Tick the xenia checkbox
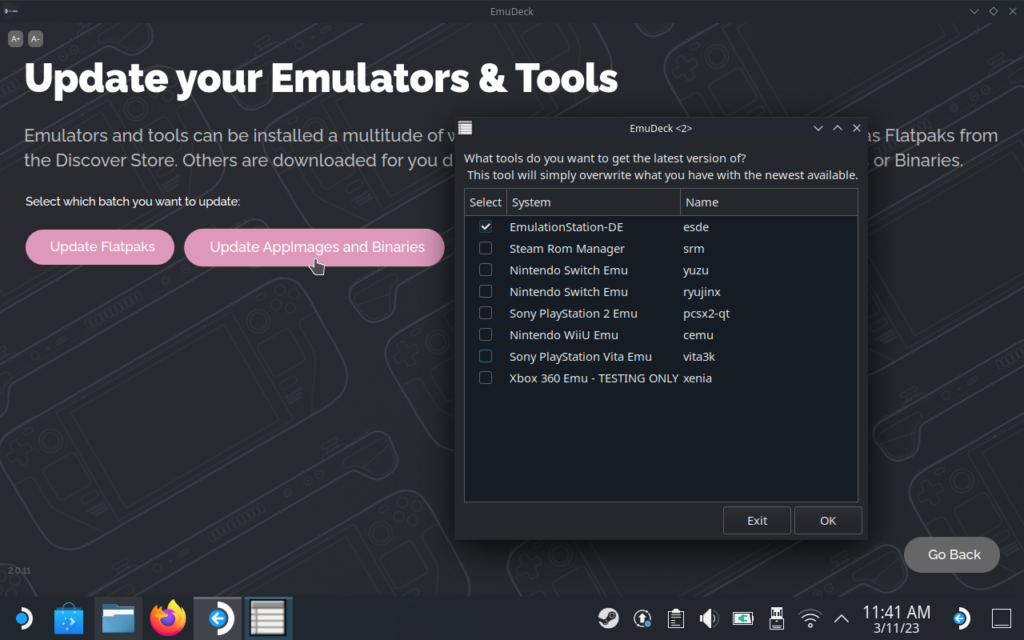Viewport: 1024px width, 640px height. (x=485, y=377)
